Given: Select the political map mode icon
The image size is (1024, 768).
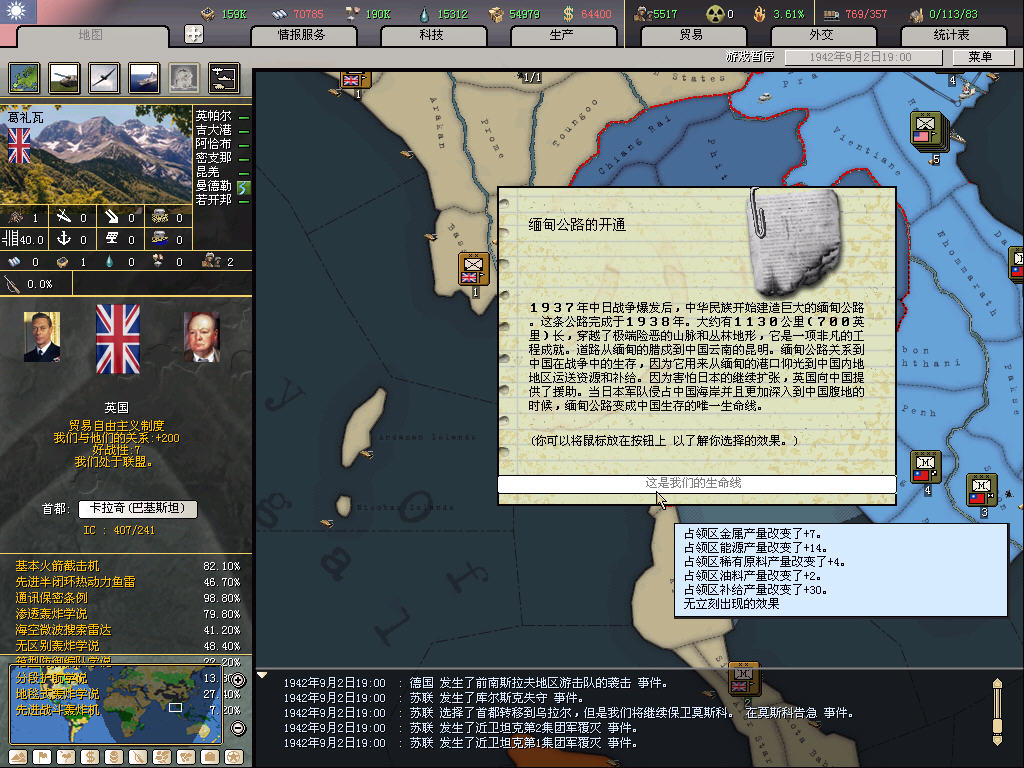Looking at the screenshot, I should coord(25,78).
